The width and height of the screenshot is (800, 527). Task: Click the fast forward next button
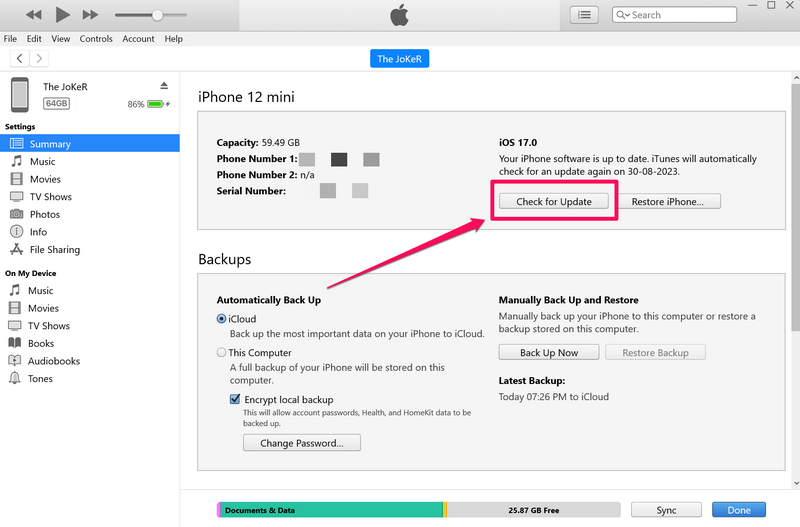[90, 15]
